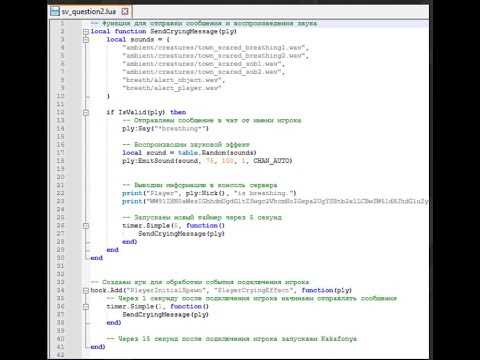Place cursor on 'local sounds = {' line

138,40
